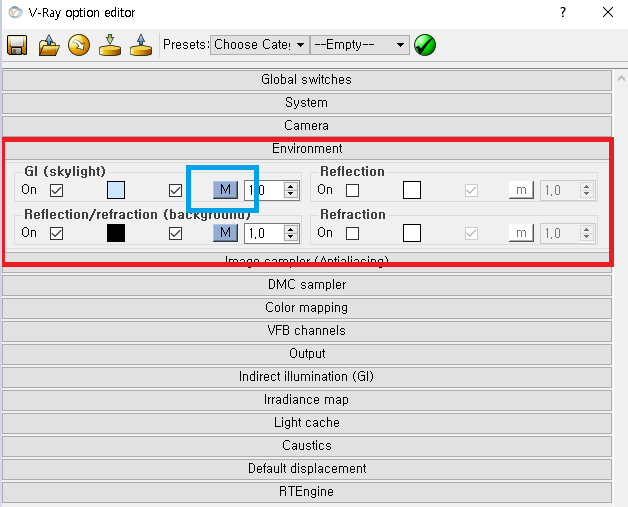Viewport: 628px width, 507px height.
Task: Expand the Caustics rollout
Action: pyautogui.click(x=307, y=446)
